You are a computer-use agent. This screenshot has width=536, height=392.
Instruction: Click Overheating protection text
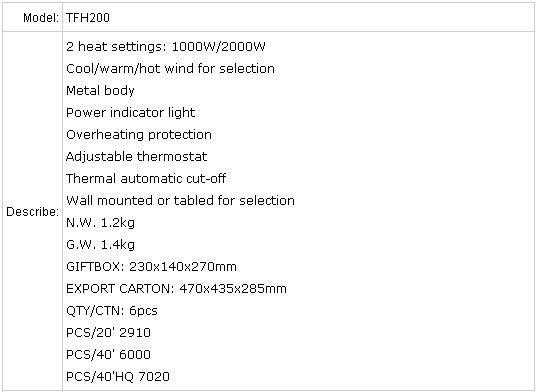[x=139, y=135]
